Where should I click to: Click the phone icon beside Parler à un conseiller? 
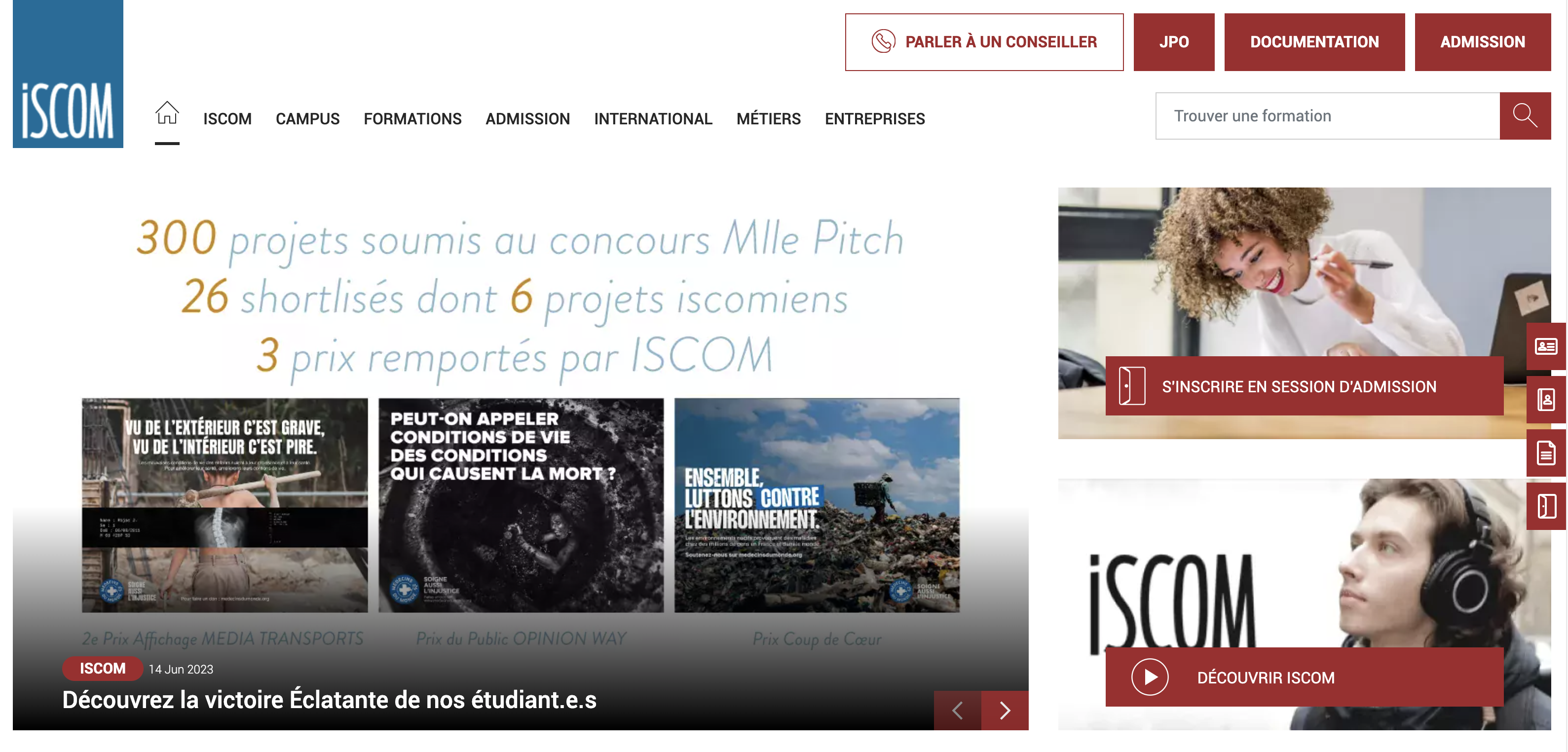point(883,41)
